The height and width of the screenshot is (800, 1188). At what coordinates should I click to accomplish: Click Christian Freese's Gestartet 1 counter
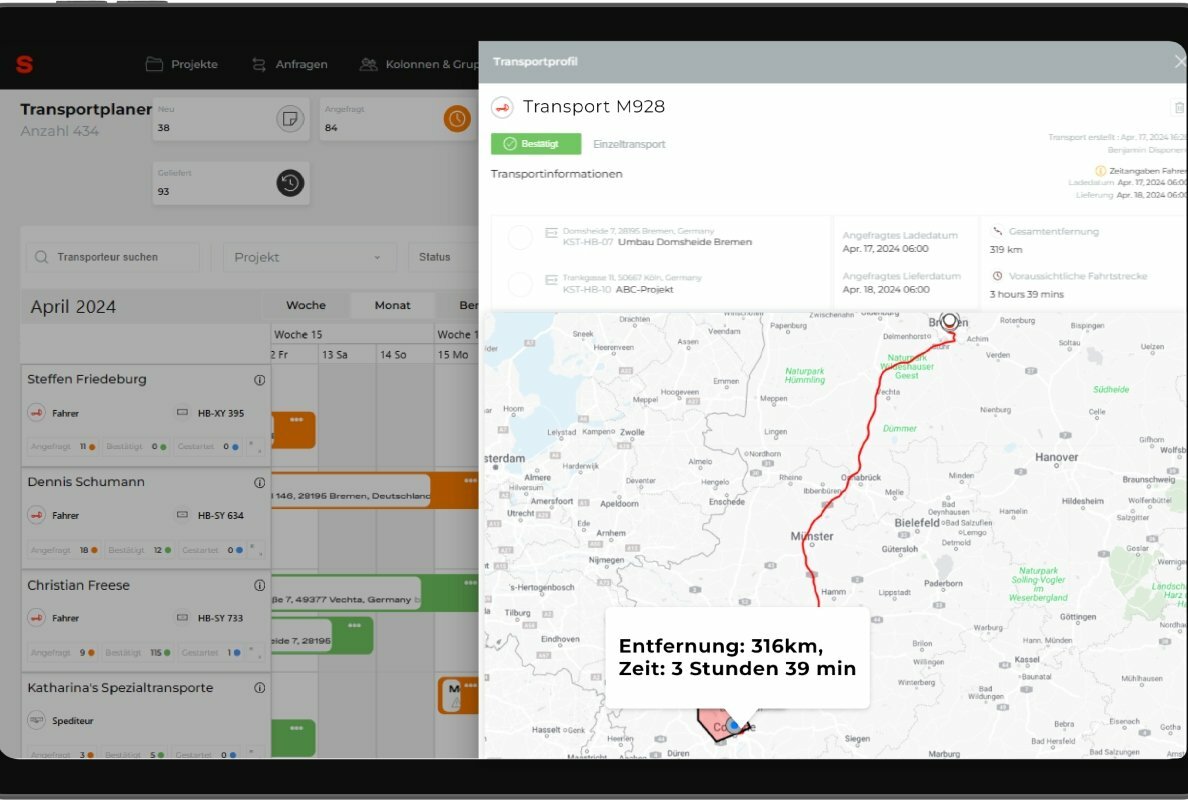[x=211, y=652]
